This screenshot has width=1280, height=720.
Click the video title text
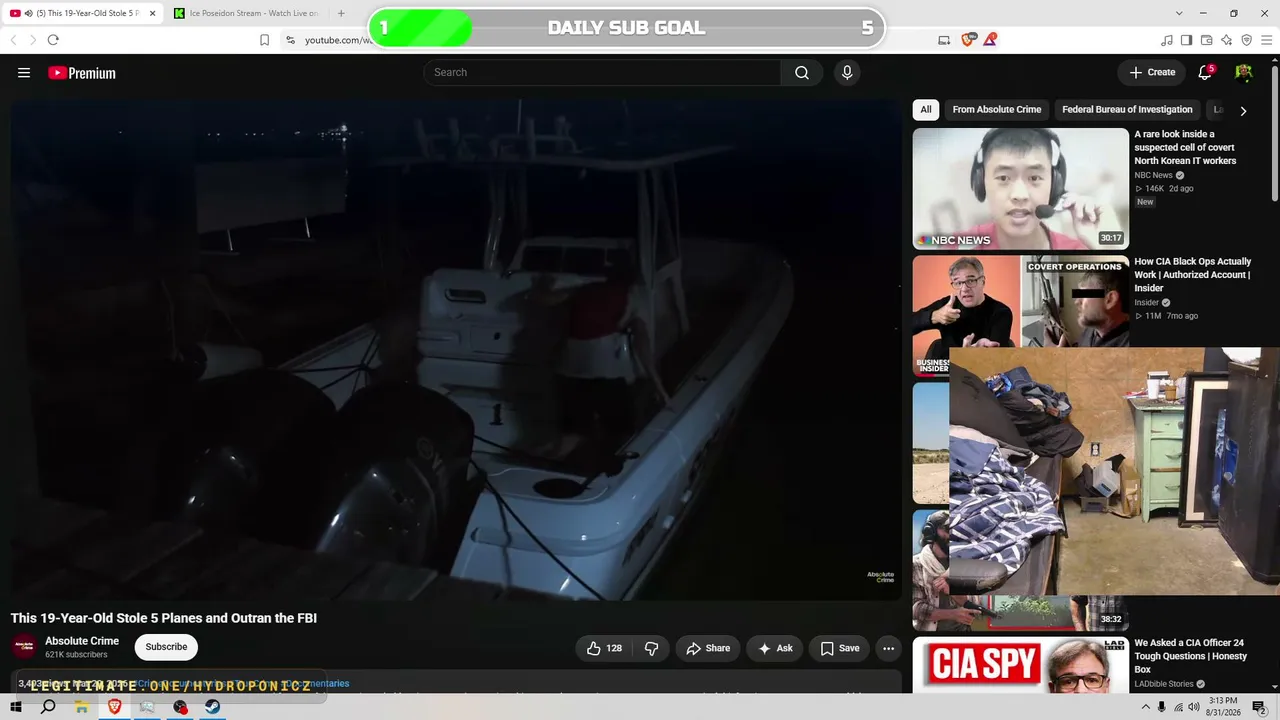click(164, 618)
